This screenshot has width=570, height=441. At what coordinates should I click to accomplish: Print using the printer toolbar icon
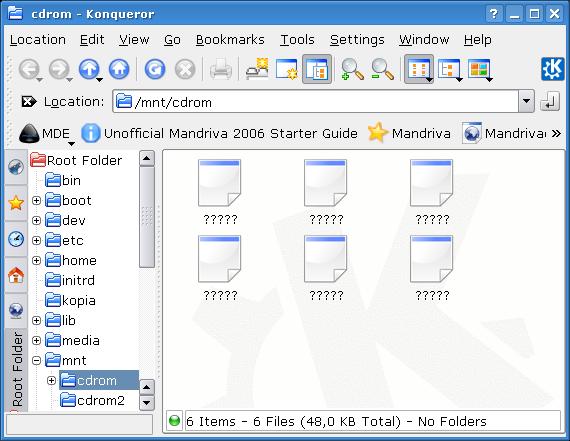coord(221,69)
